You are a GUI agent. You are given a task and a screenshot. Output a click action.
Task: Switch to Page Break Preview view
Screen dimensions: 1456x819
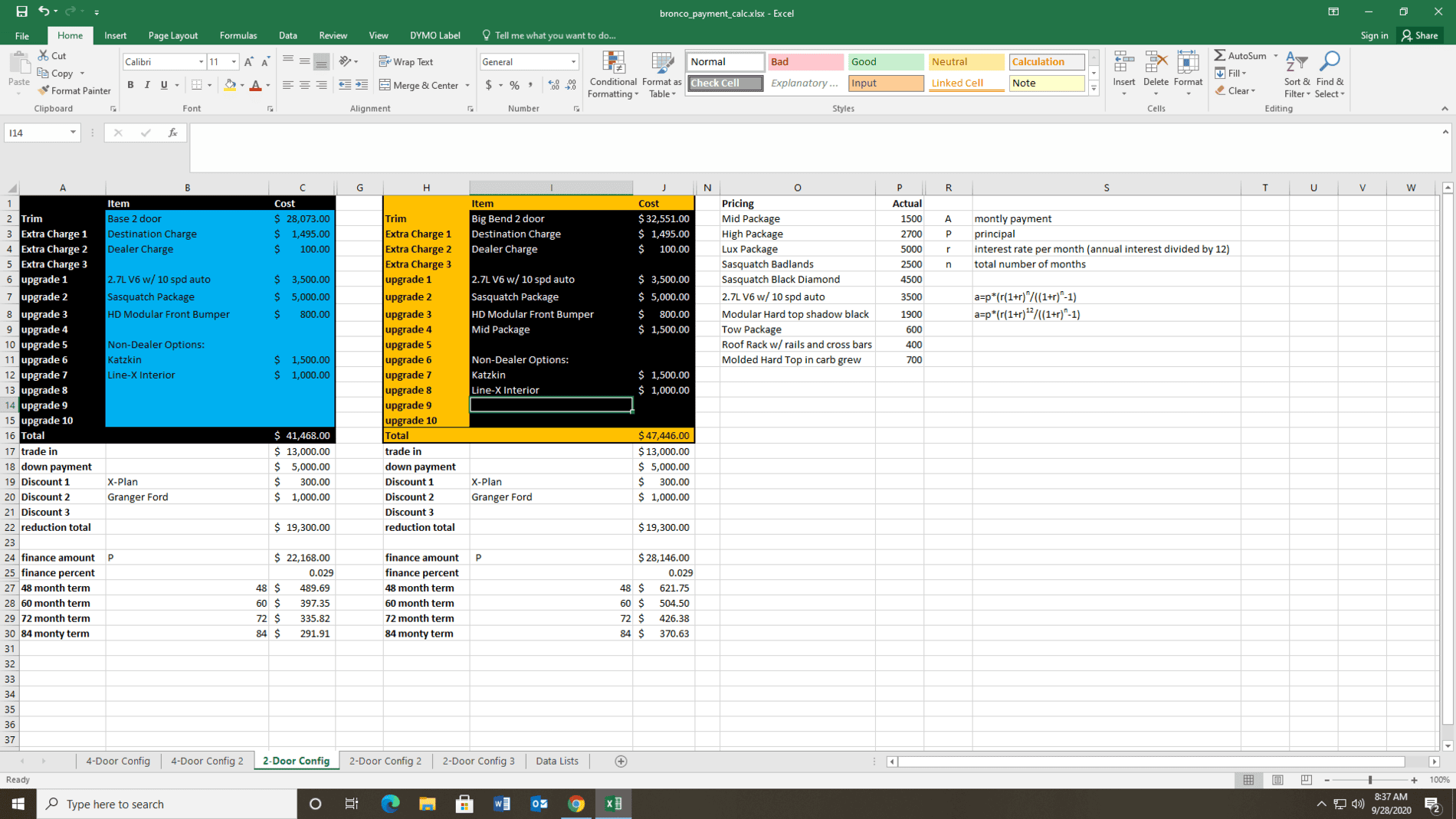pyautogui.click(x=1307, y=780)
